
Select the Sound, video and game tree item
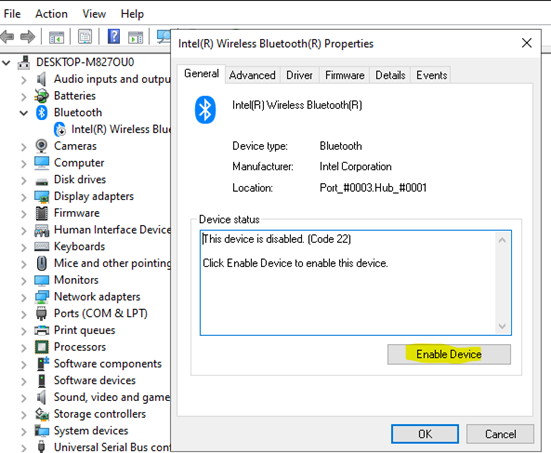point(112,397)
